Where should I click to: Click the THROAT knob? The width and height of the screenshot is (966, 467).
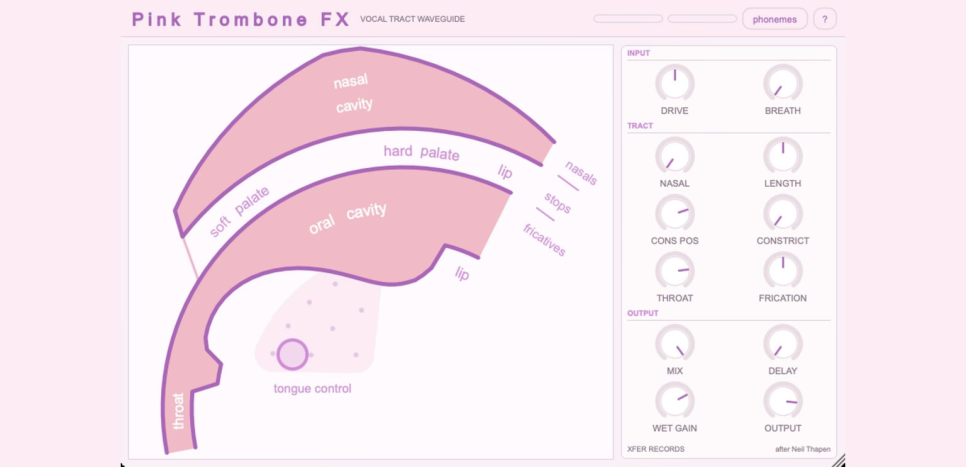click(675, 270)
